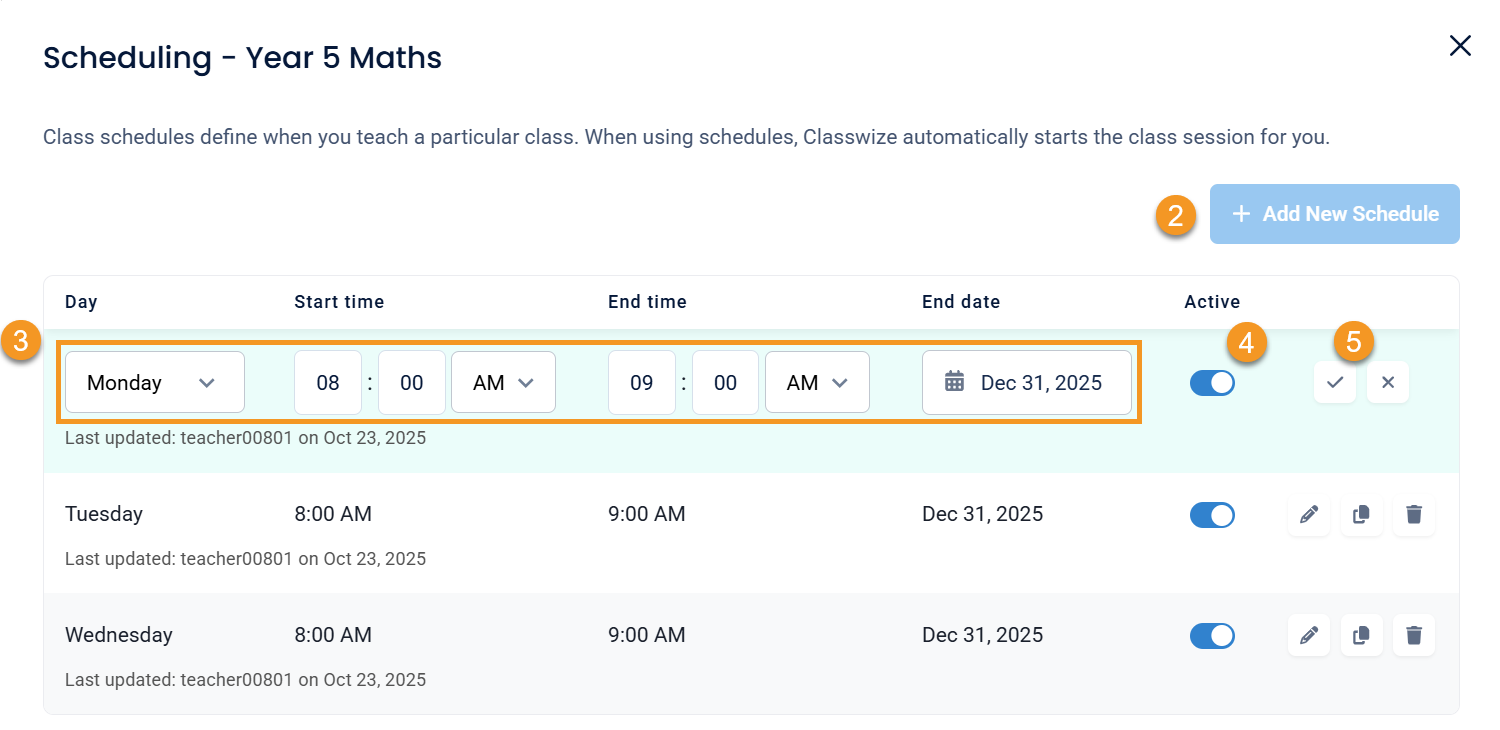The image size is (1500, 730).
Task: Open the Monday day dropdown
Action: coord(154,382)
